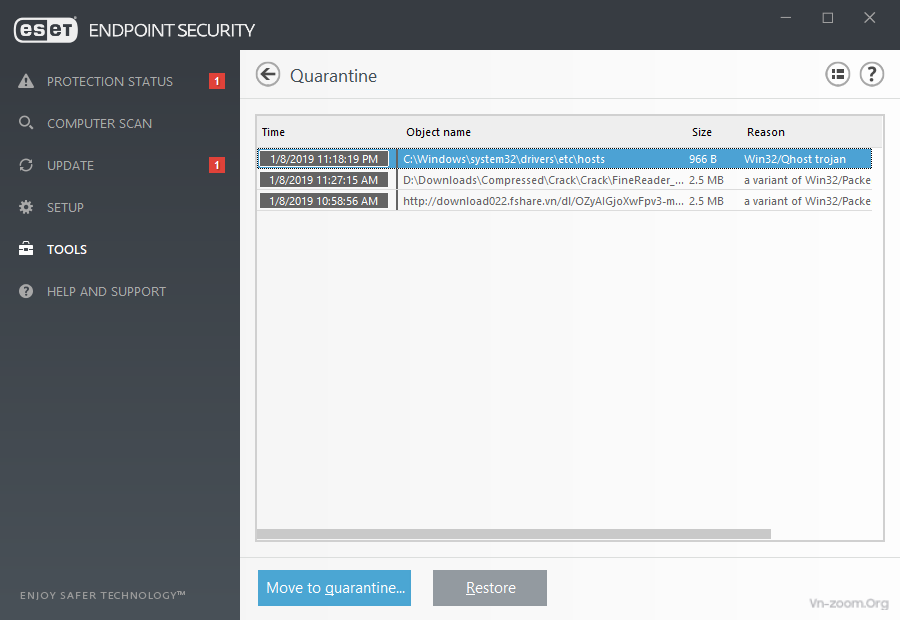Open the Protection Status section
Viewport: 900px width, 620px height.
point(110,82)
